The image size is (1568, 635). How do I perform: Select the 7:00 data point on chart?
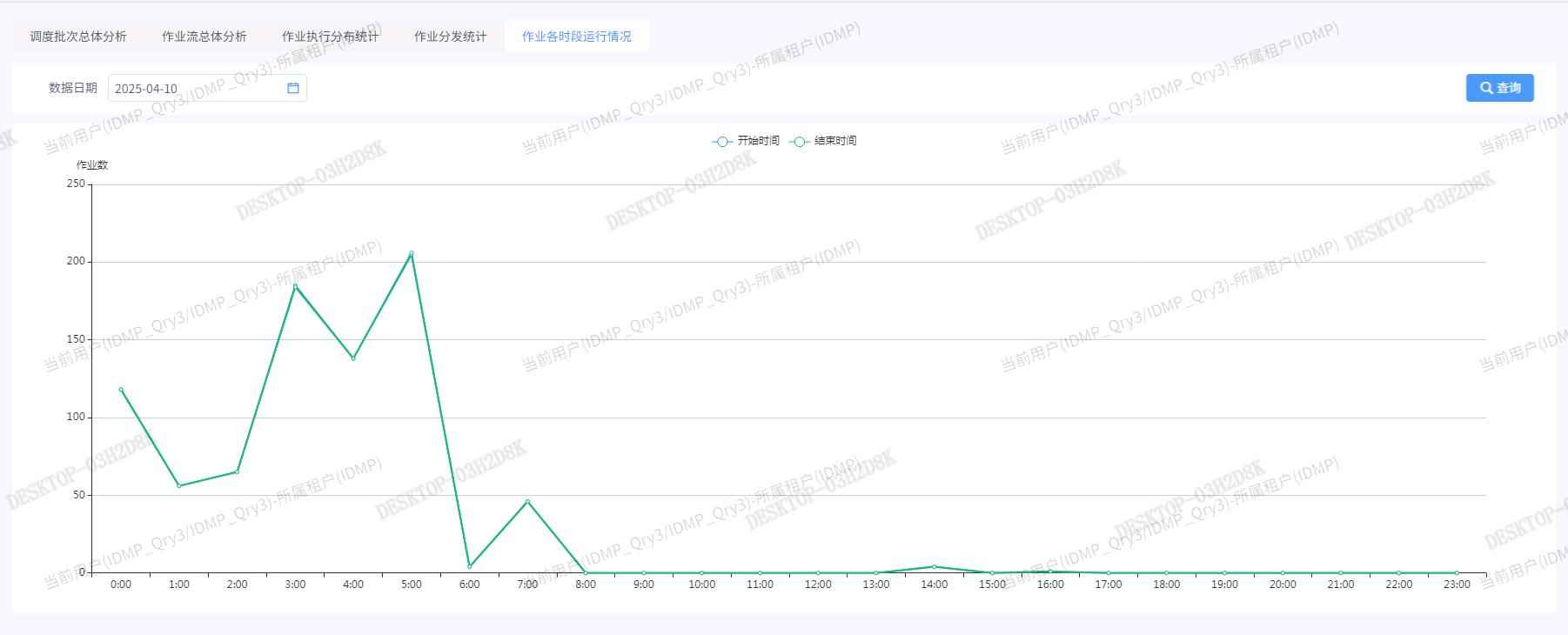[527, 502]
